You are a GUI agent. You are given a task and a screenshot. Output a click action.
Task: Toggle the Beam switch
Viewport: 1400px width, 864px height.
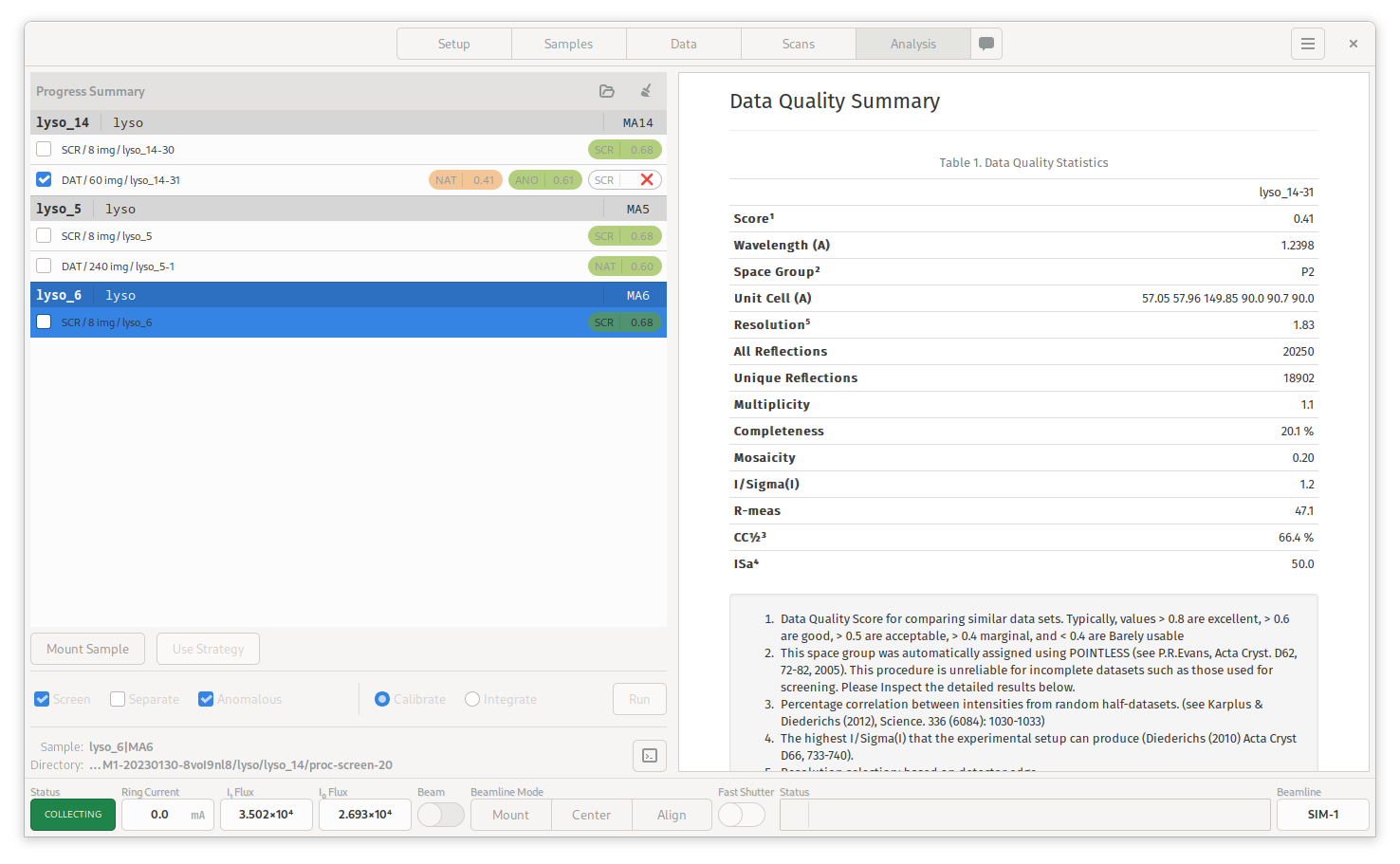click(441, 815)
